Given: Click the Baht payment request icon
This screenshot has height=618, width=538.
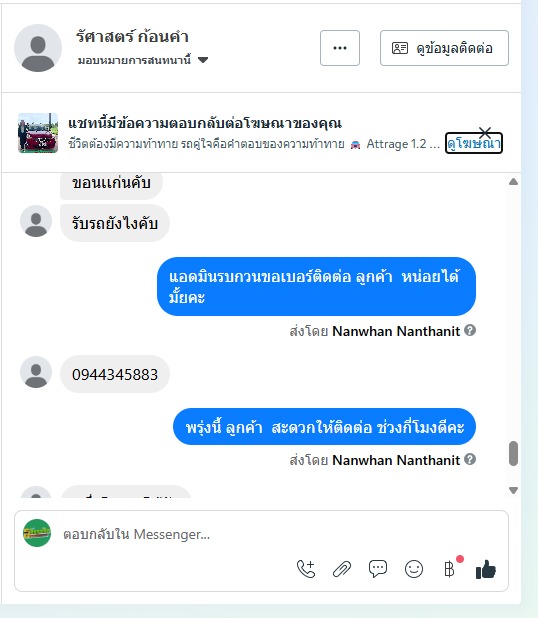Looking at the screenshot, I should click(449, 569).
